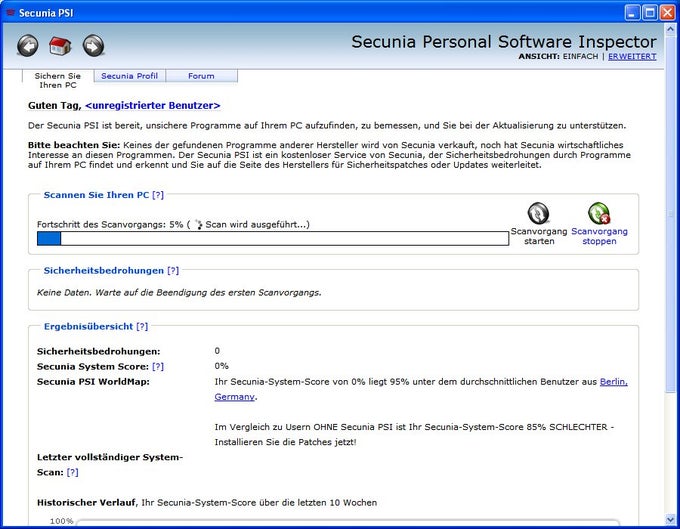Click the scrollbar down arrow
The image size is (680, 529).
[x=669, y=519]
